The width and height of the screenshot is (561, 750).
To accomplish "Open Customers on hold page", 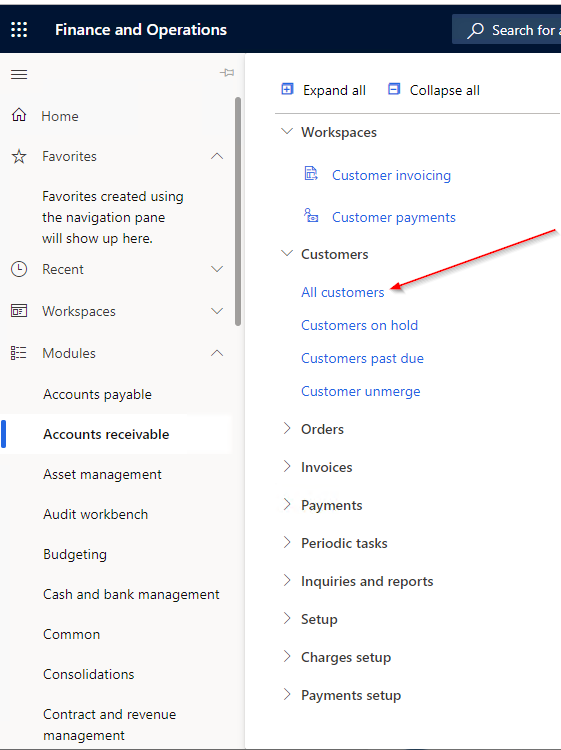I will click(360, 326).
